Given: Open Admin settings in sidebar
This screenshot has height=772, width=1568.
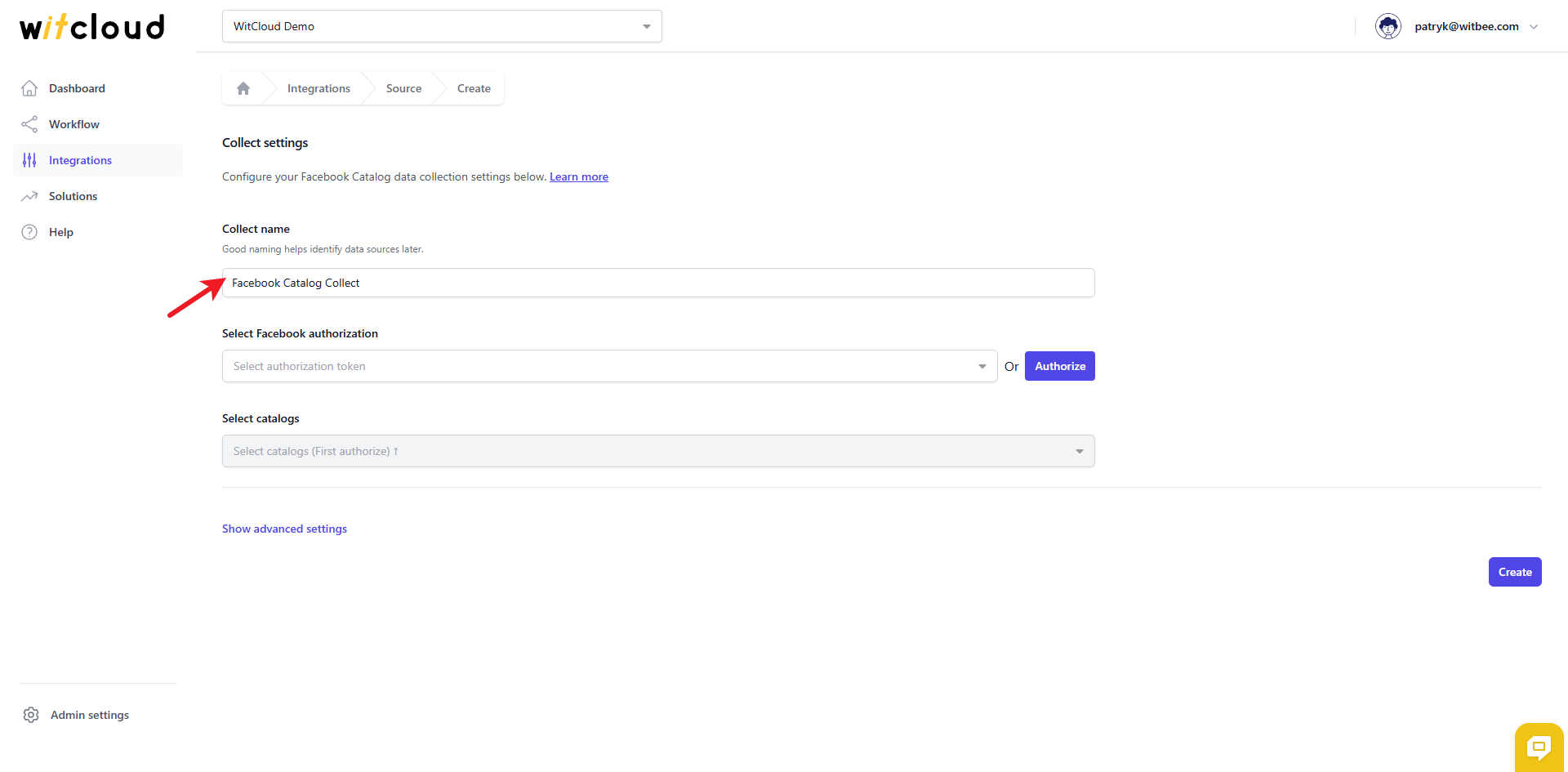Looking at the screenshot, I should click(90, 715).
